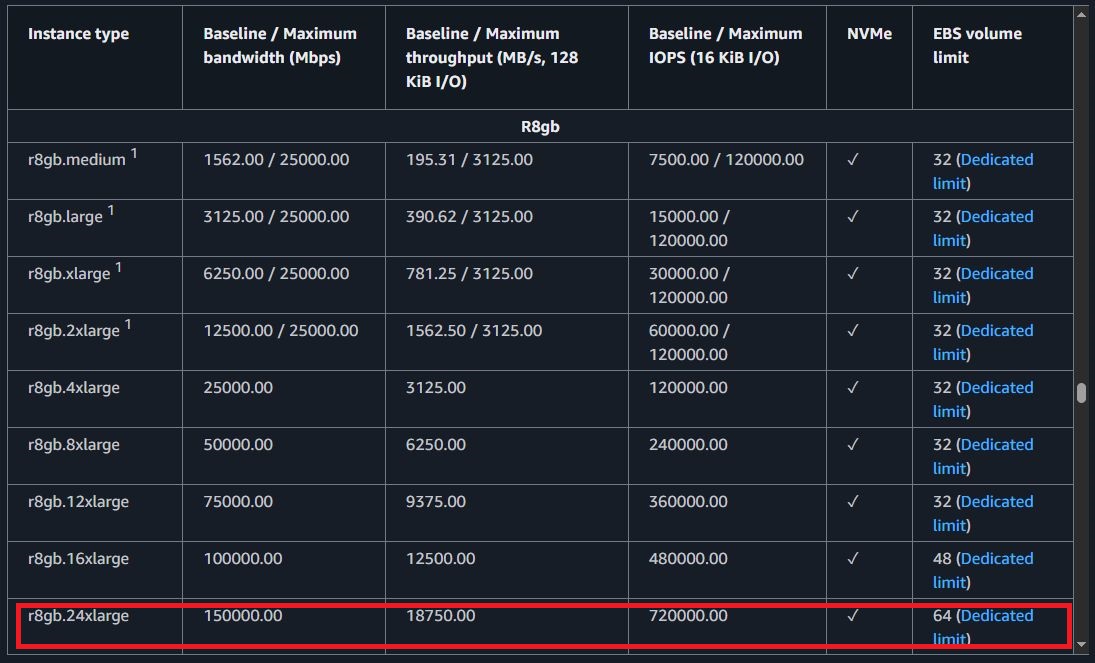Click the NVMe checkmark for r8gb.8xlarge
Screen dimensions: 1095x663
pos(853,445)
